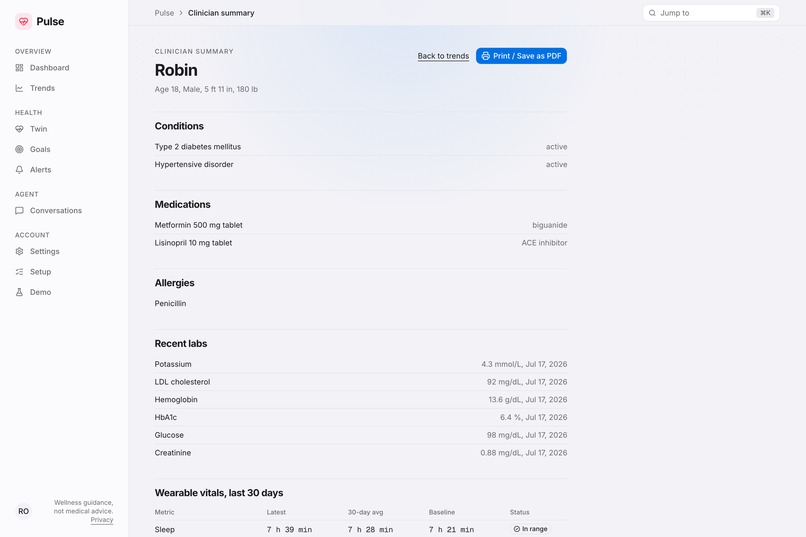Click the Penicillin allergy
The image size is (806, 537).
(x=170, y=304)
